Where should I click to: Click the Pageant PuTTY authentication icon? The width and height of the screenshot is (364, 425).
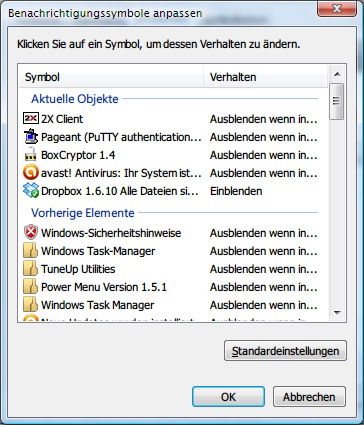coord(31,137)
